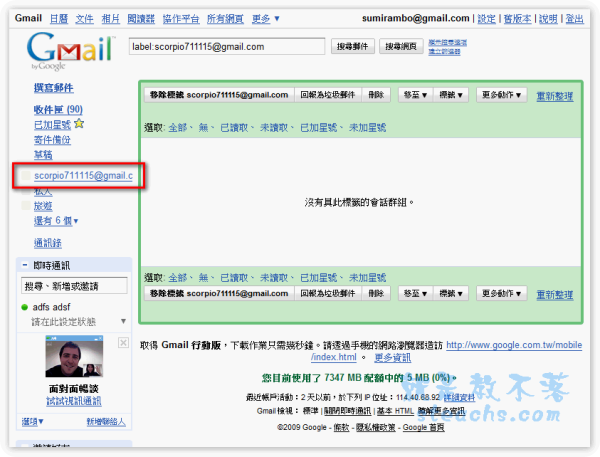Collapse the 即時通訊 chat panel

click(x=25, y=265)
